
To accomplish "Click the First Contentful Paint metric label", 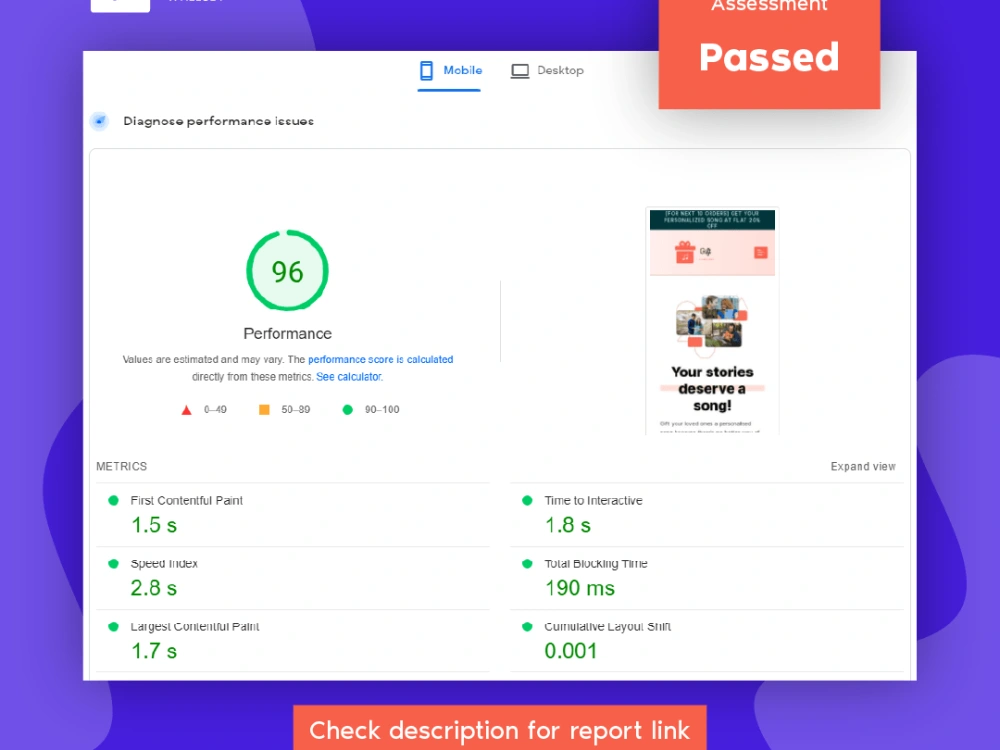I will pos(186,501).
